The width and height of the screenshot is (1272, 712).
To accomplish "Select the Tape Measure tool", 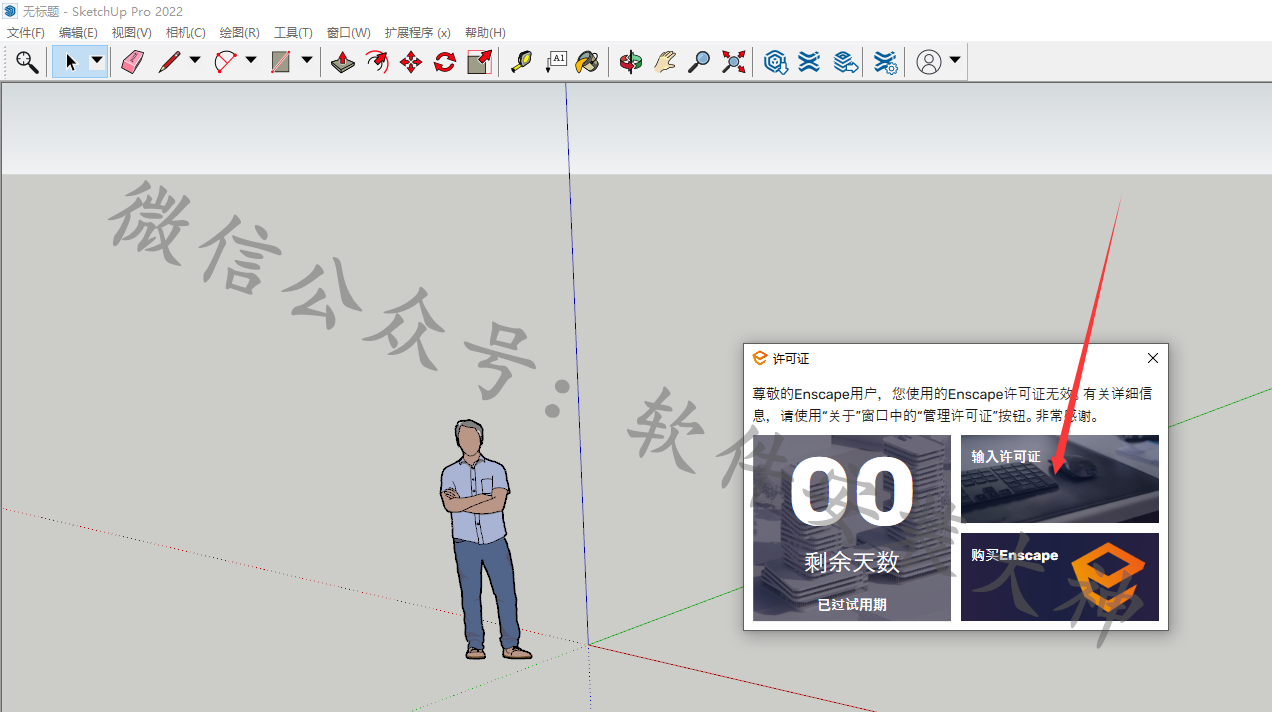I will coord(521,62).
